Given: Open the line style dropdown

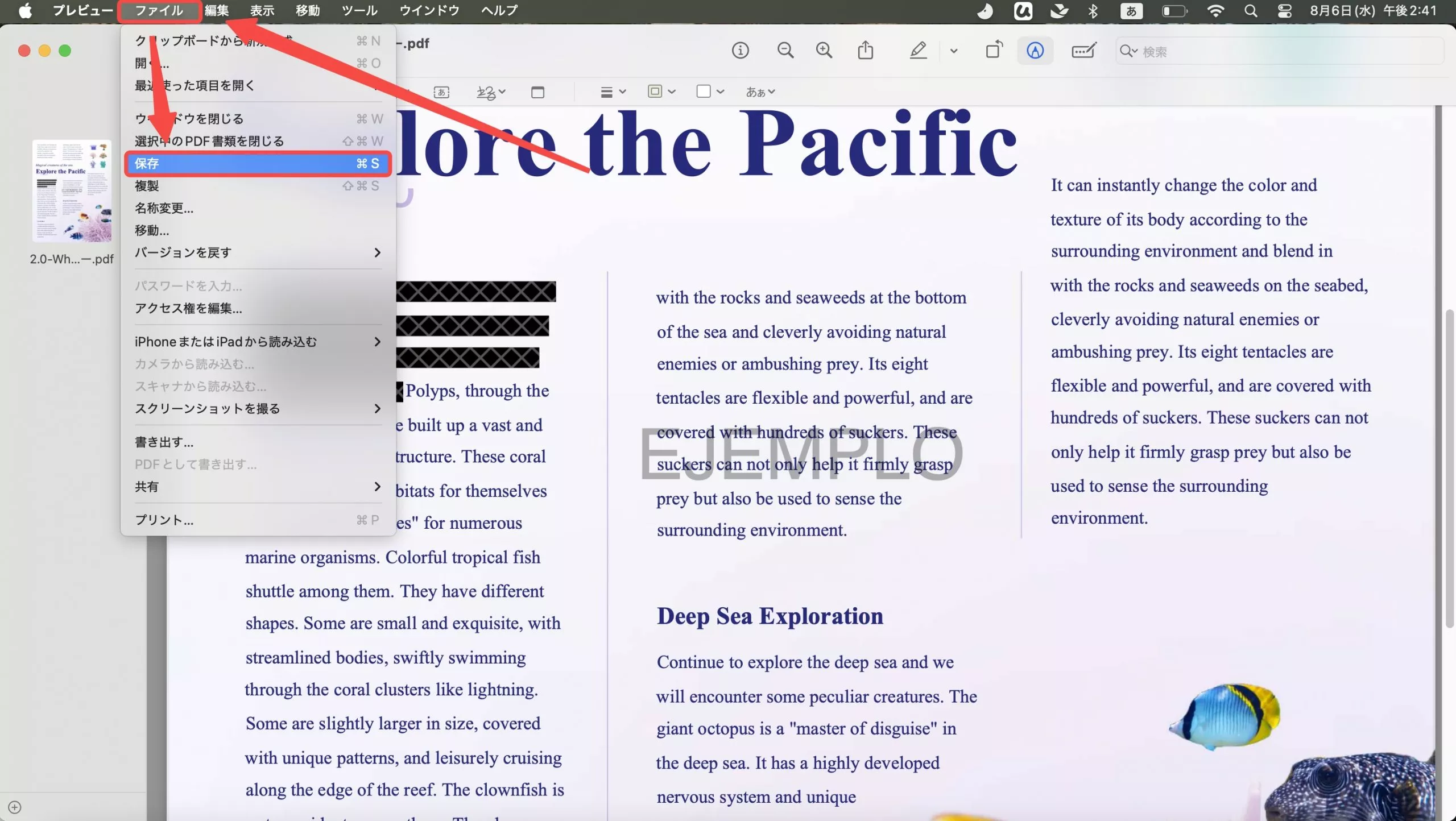Looking at the screenshot, I should point(613,92).
